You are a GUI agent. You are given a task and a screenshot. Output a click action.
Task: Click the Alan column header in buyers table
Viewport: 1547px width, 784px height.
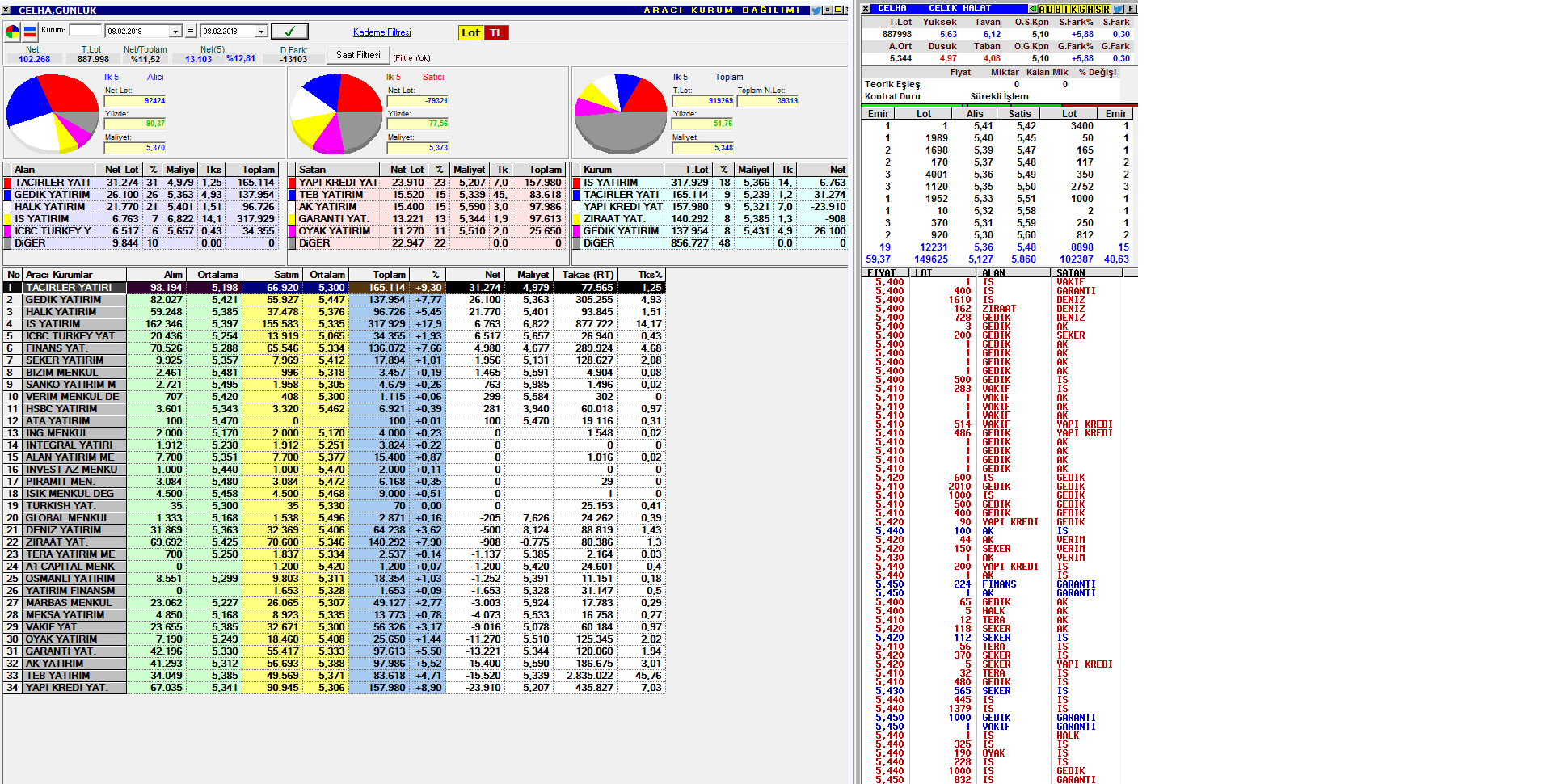[x=53, y=170]
